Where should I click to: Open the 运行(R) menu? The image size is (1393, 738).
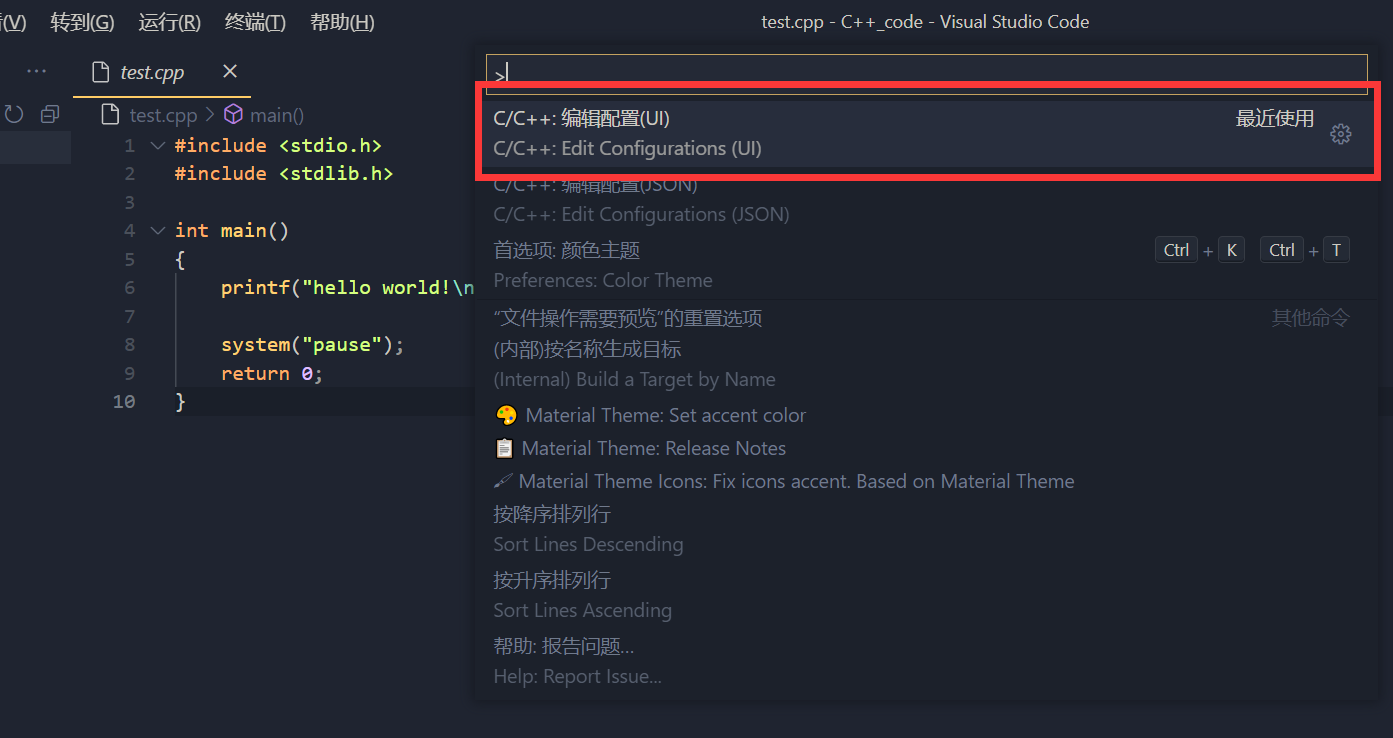pos(169,22)
